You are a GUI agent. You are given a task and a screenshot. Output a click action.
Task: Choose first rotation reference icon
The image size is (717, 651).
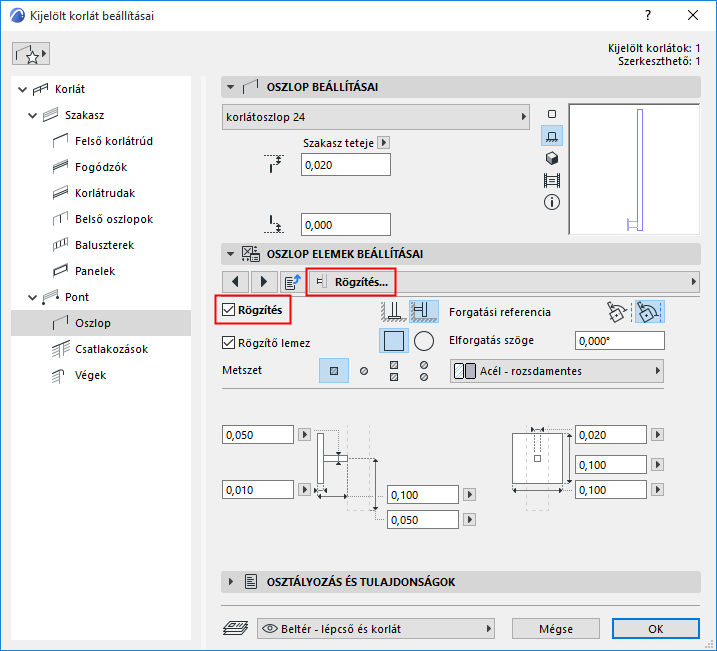point(617,312)
